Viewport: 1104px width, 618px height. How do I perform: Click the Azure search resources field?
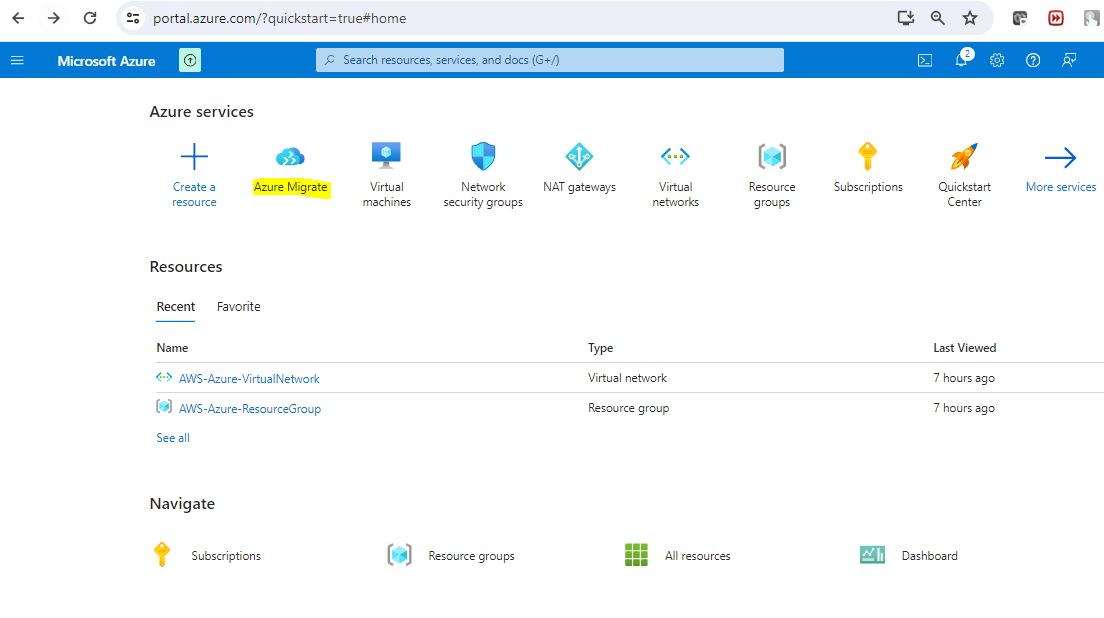tap(550, 60)
